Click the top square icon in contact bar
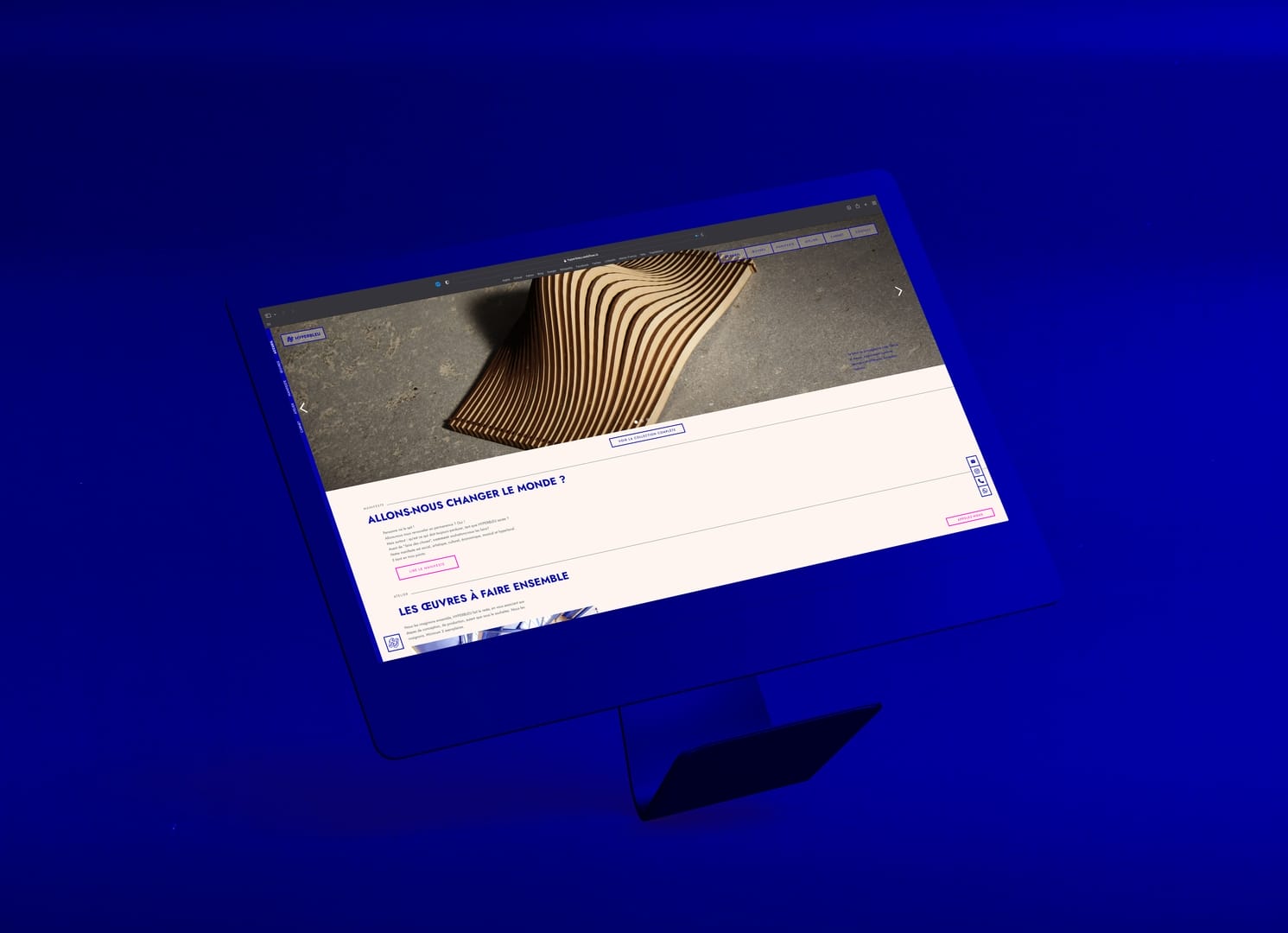This screenshot has height=933, width=1288. click(x=973, y=461)
